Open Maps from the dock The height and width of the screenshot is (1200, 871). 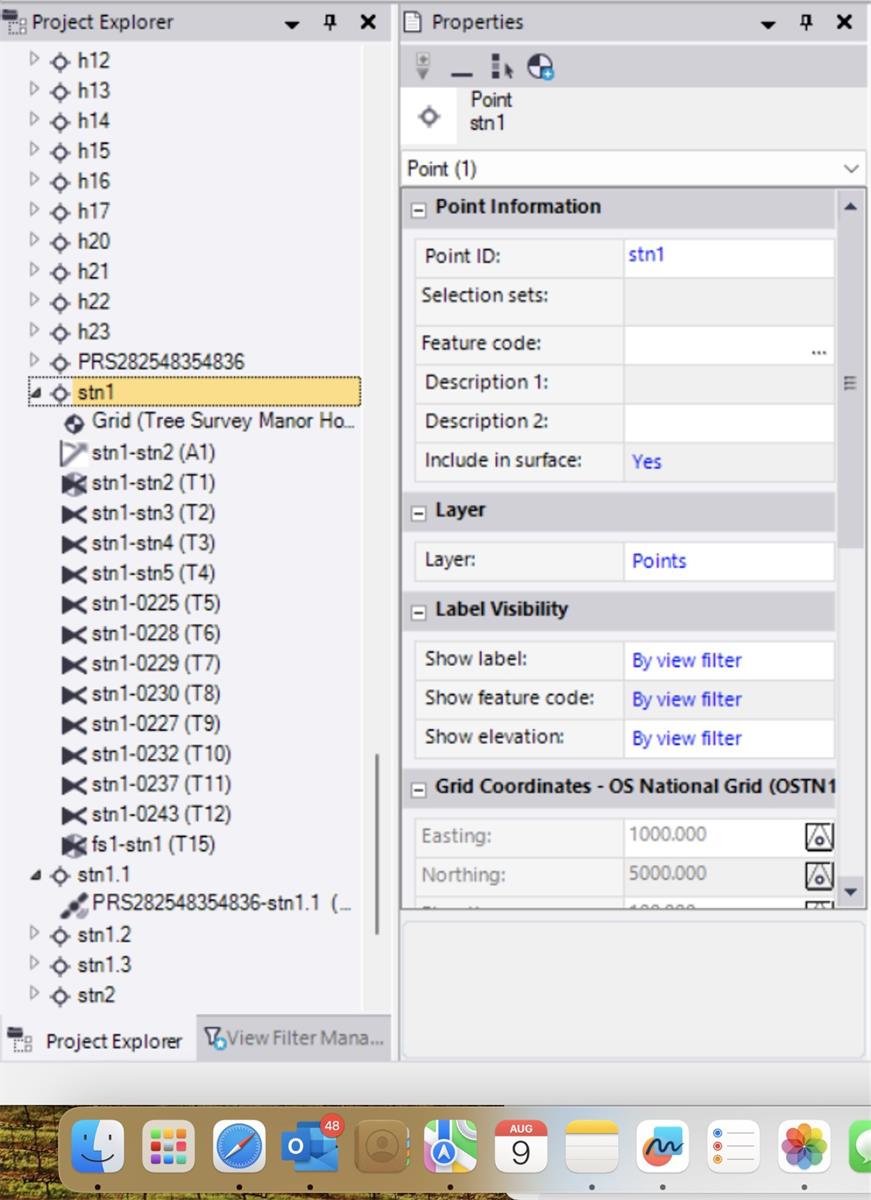451,1146
